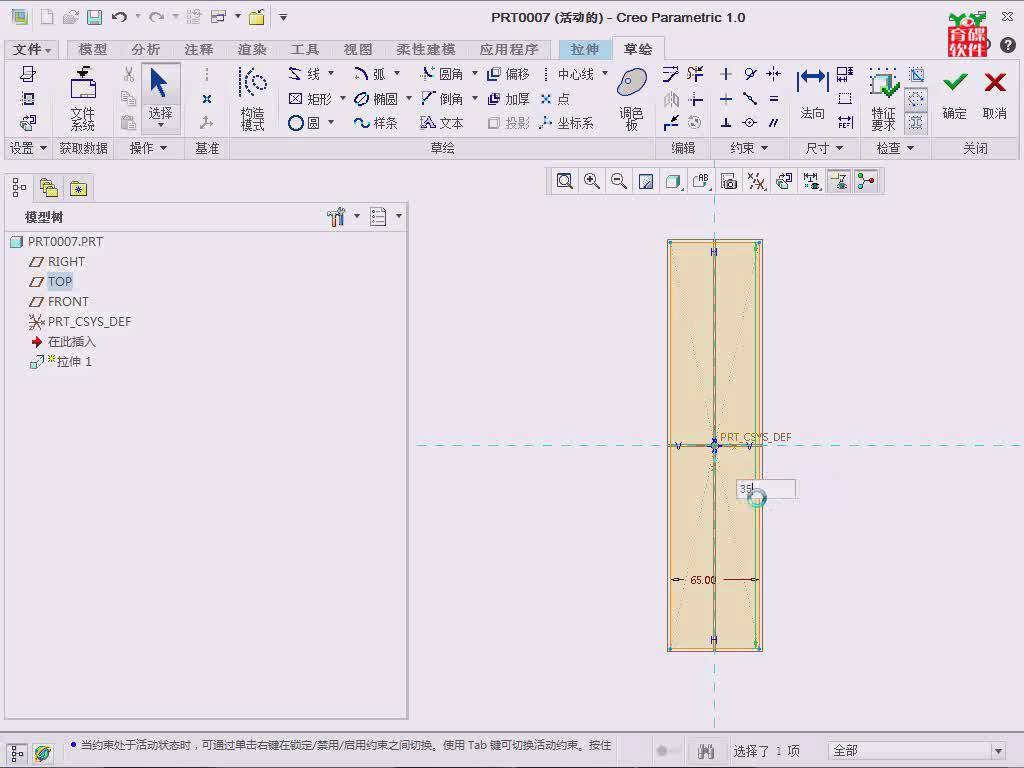Click the 65.00 dimension value in sketch
This screenshot has width=1024, height=768.
click(x=703, y=580)
